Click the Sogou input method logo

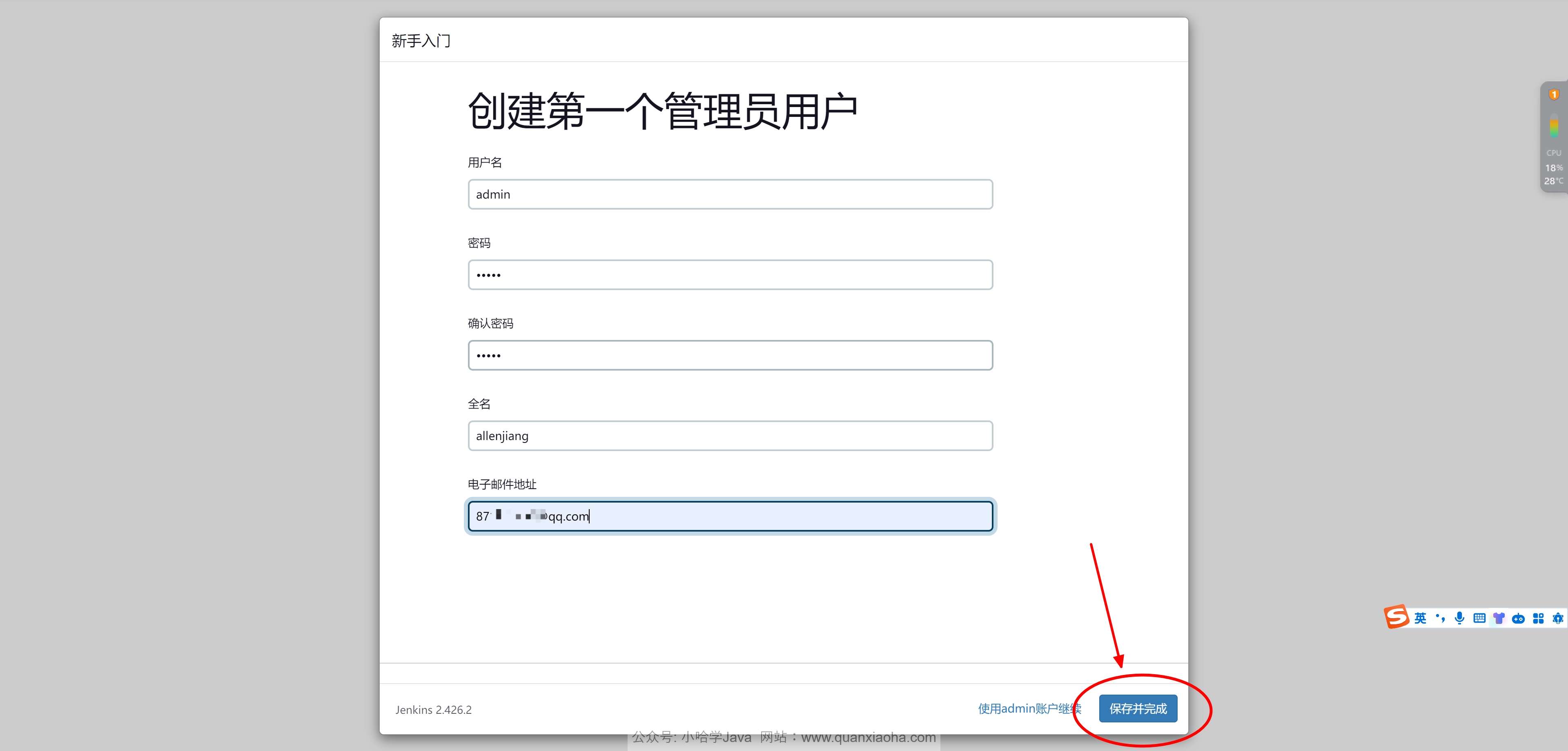[x=1396, y=617]
